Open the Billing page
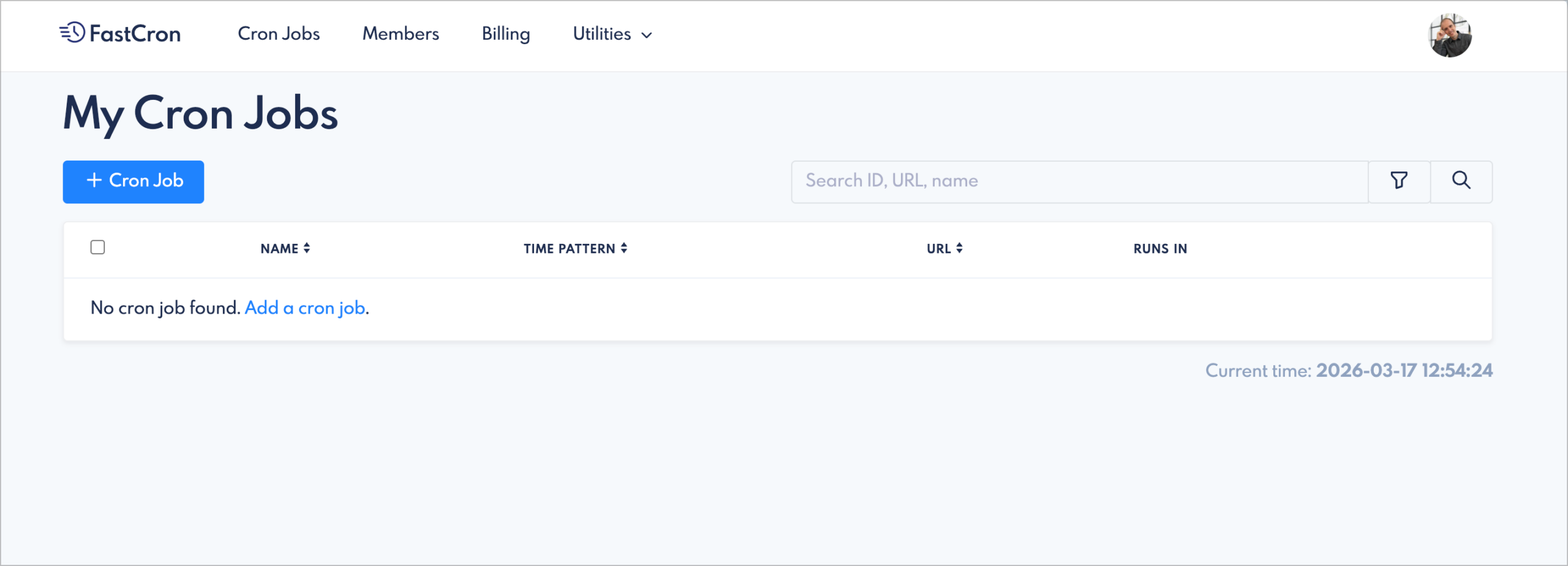This screenshot has width=1568, height=566. point(505,34)
